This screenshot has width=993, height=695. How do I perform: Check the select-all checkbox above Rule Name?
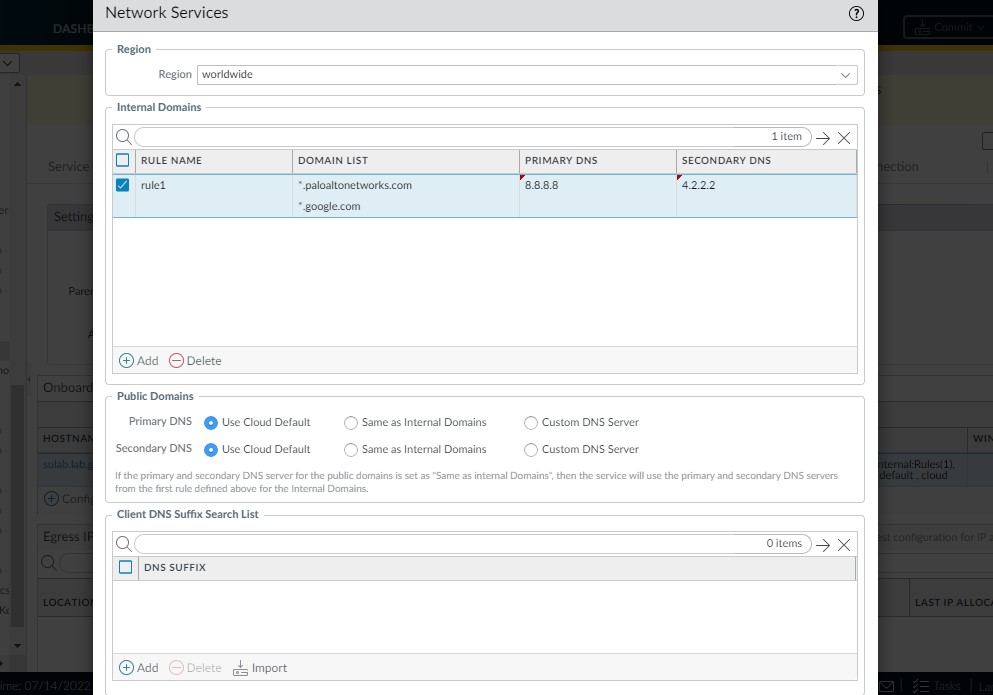122,160
